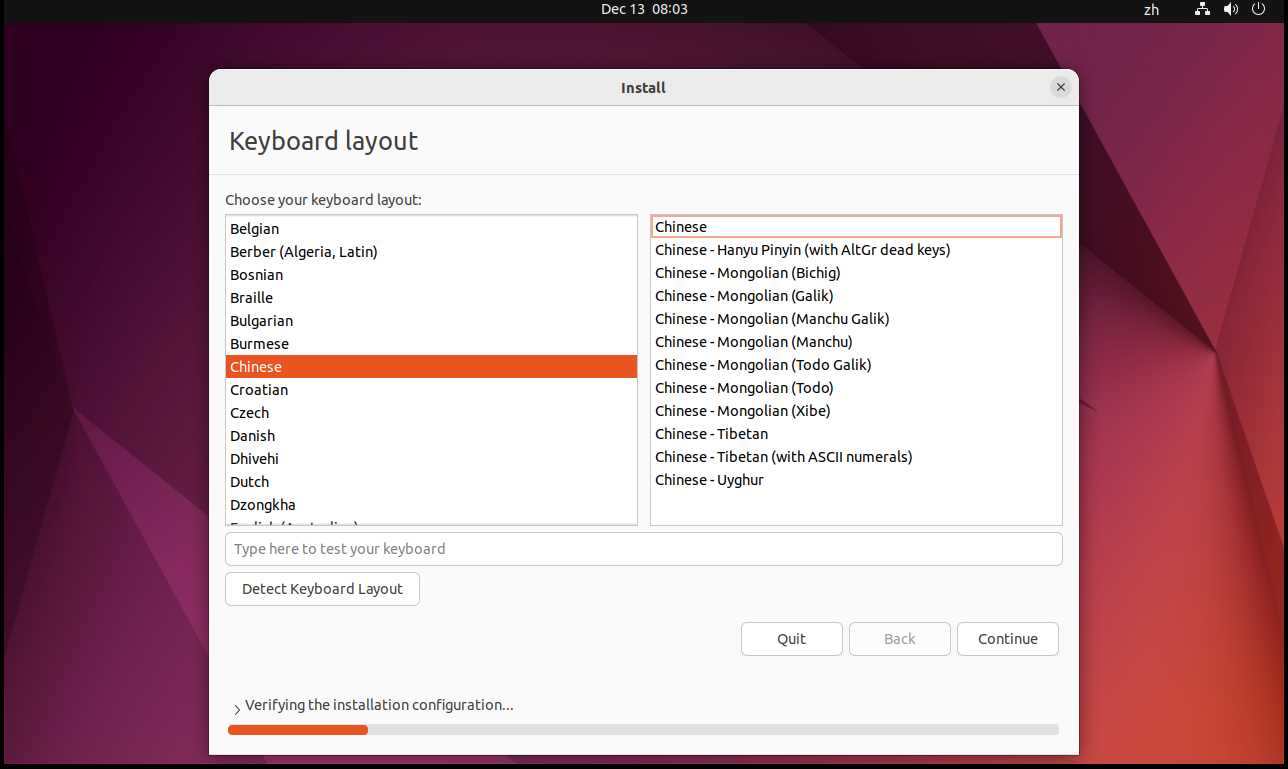
Task: Expand the installation progress details chevron
Action: tap(237, 708)
